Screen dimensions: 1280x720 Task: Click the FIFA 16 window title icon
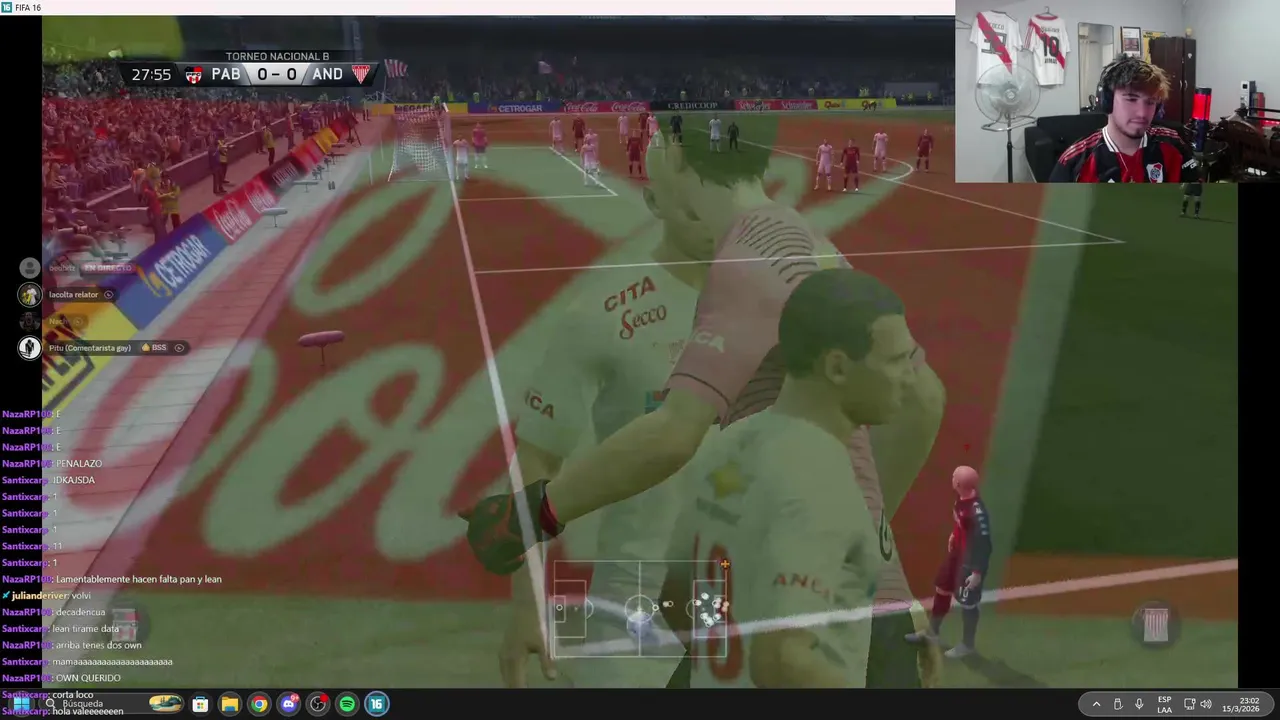[x=7, y=7]
